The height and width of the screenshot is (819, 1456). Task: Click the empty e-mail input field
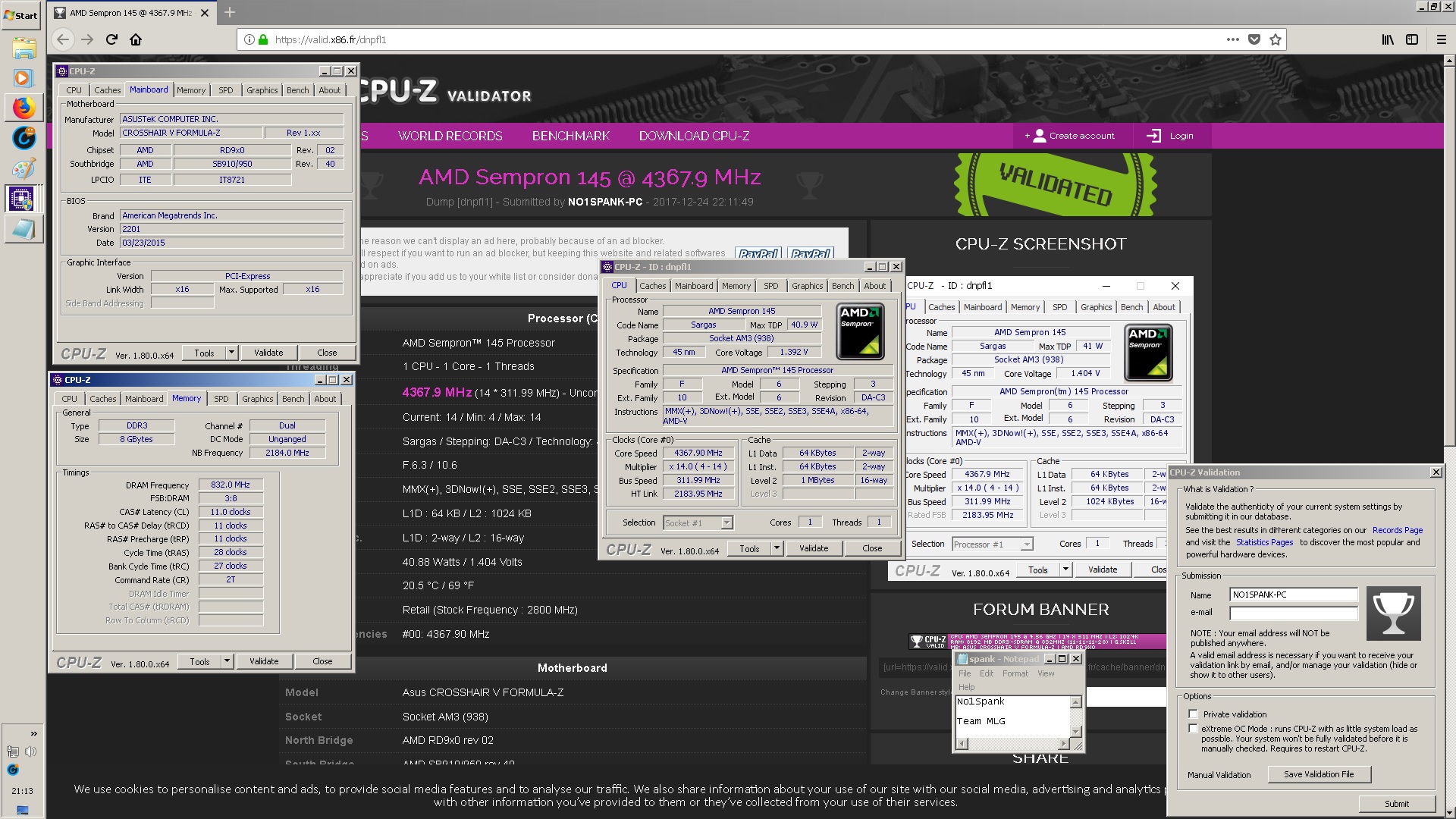pos(1294,613)
